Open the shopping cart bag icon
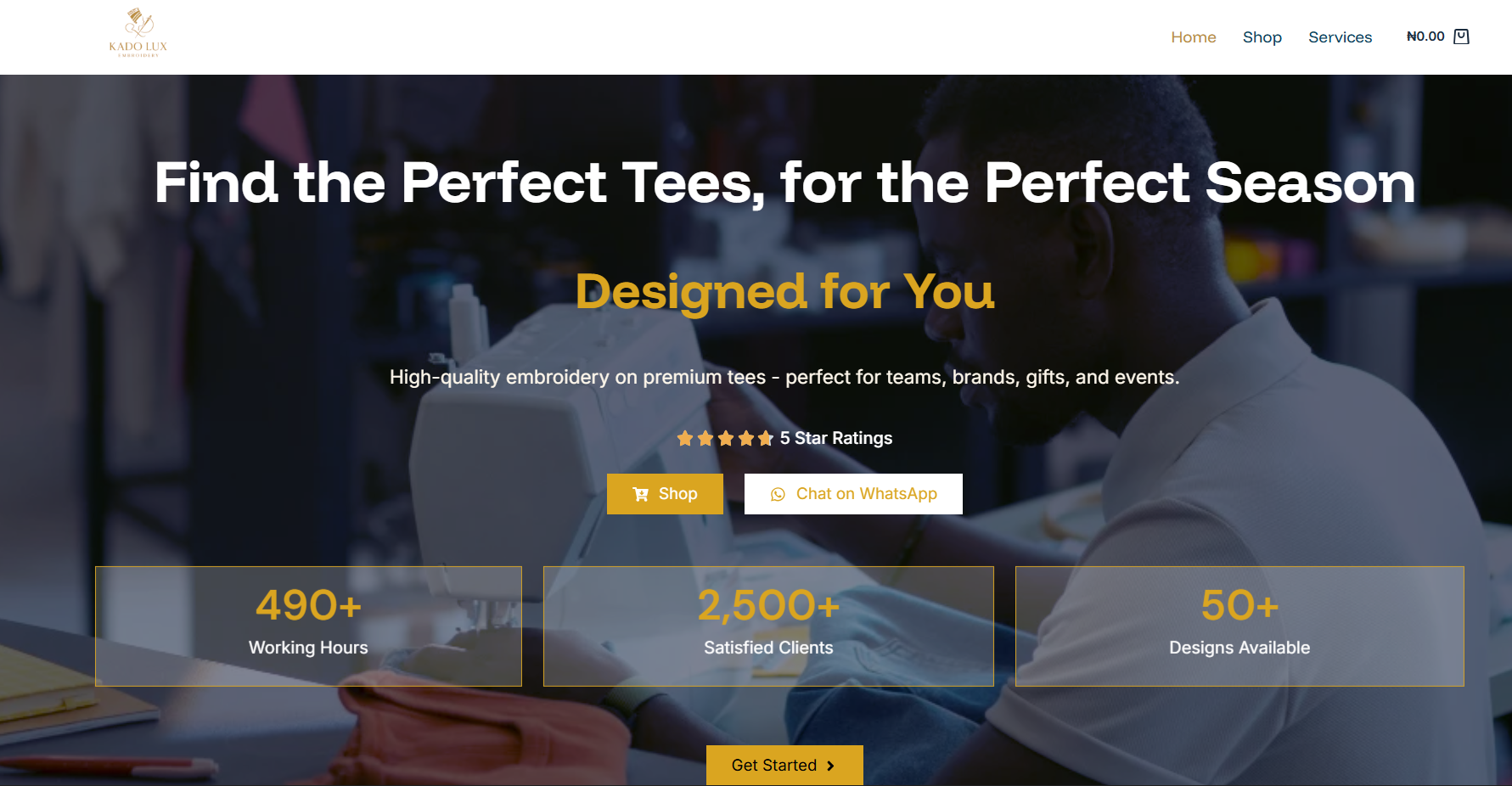This screenshot has width=1512, height=786. coord(1461,36)
